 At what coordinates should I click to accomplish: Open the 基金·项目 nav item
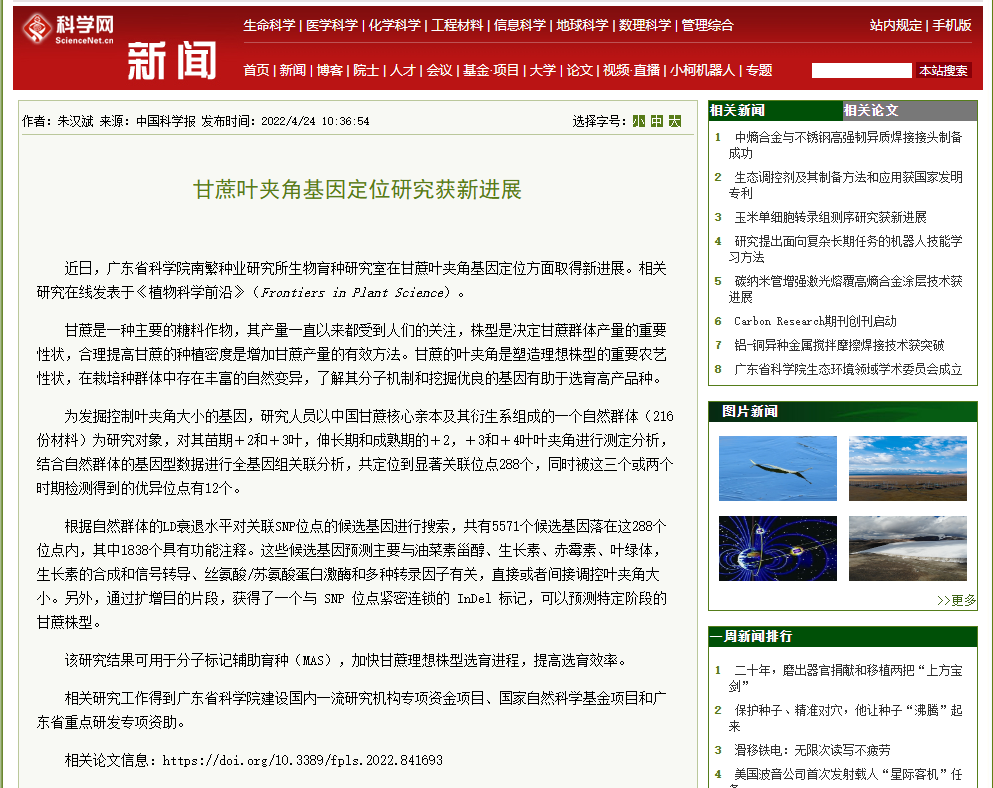pos(491,70)
